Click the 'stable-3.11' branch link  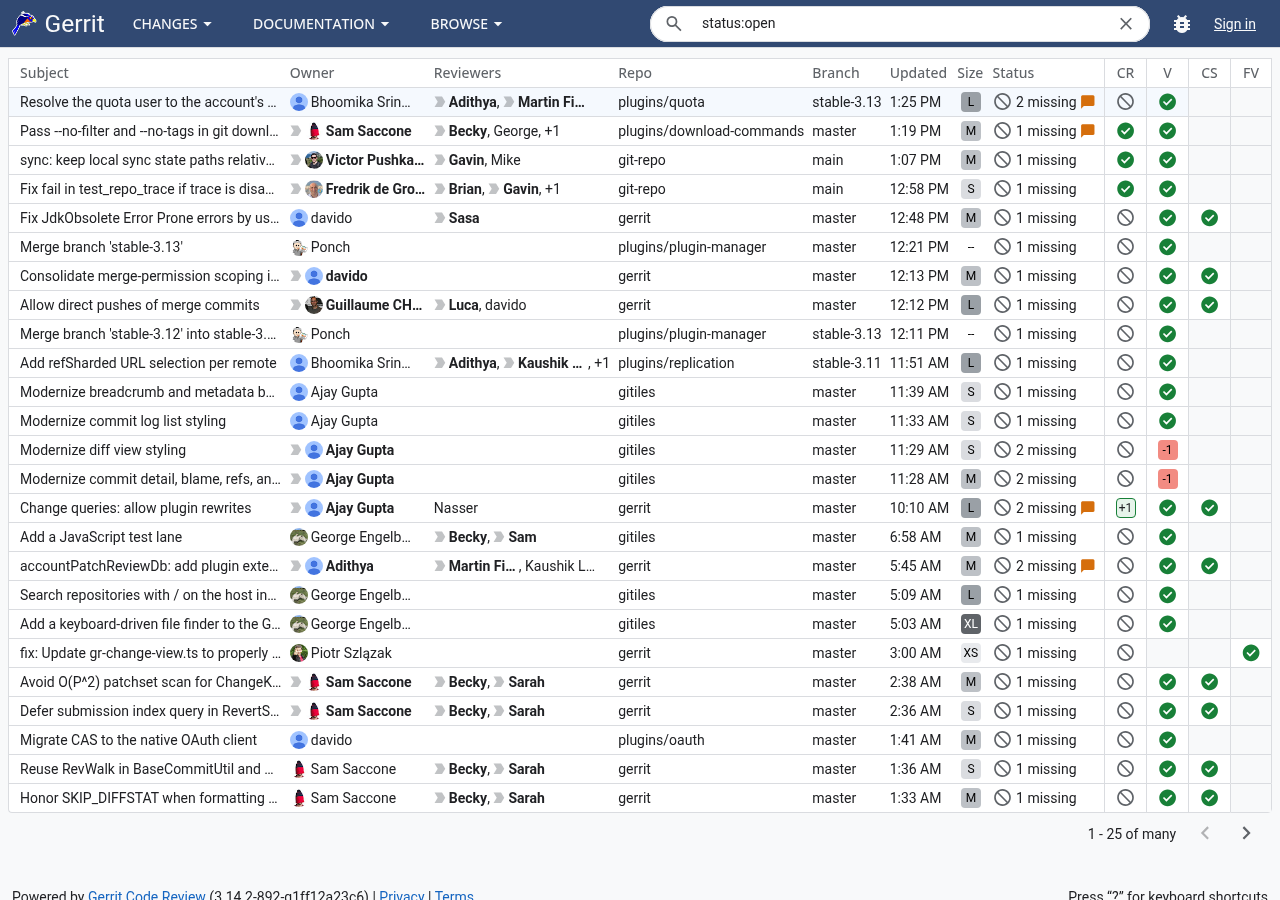pos(847,363)
